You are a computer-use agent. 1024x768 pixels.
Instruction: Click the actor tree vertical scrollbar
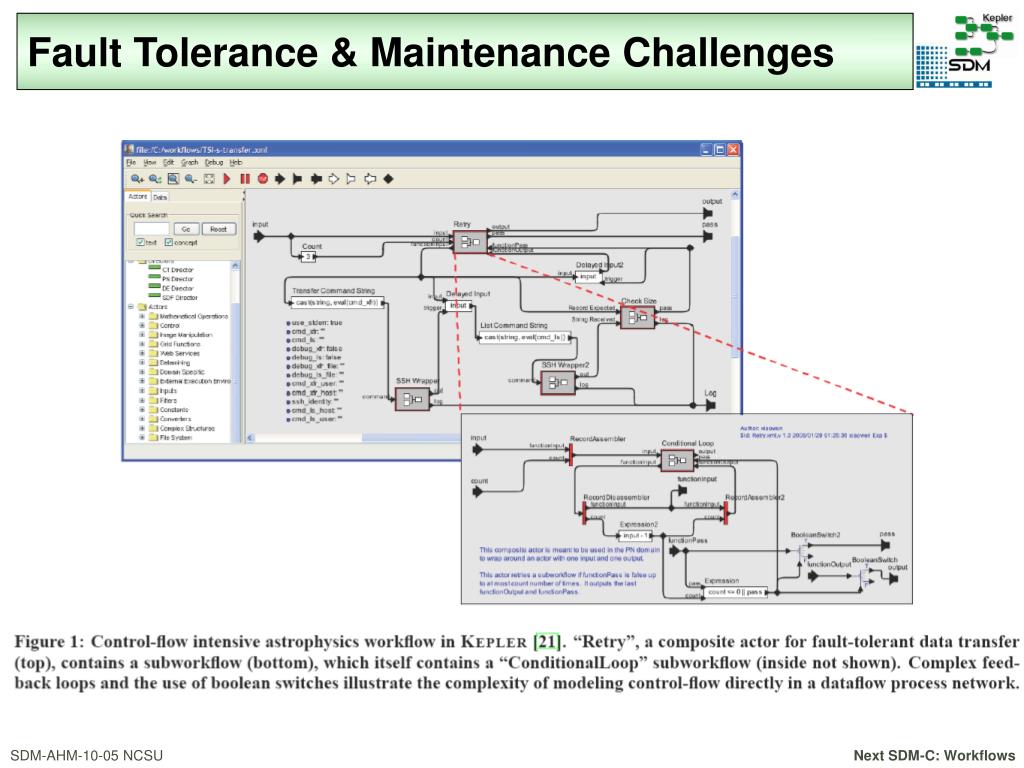[236, 353]
